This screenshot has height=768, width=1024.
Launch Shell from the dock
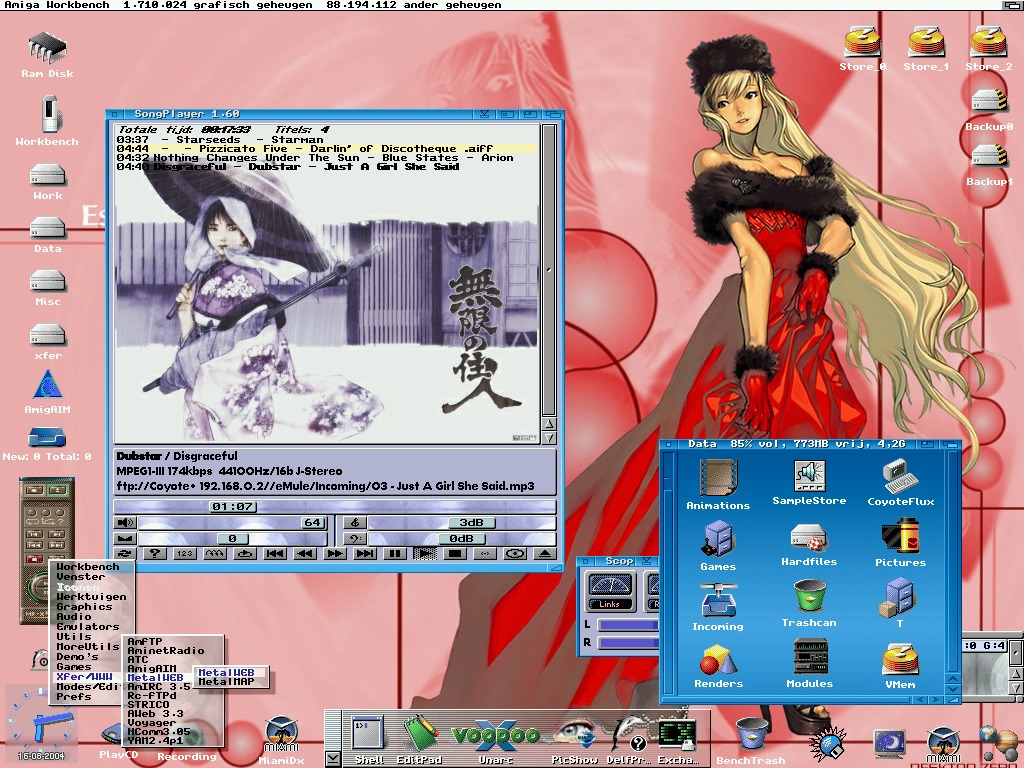tap(369, 738)
